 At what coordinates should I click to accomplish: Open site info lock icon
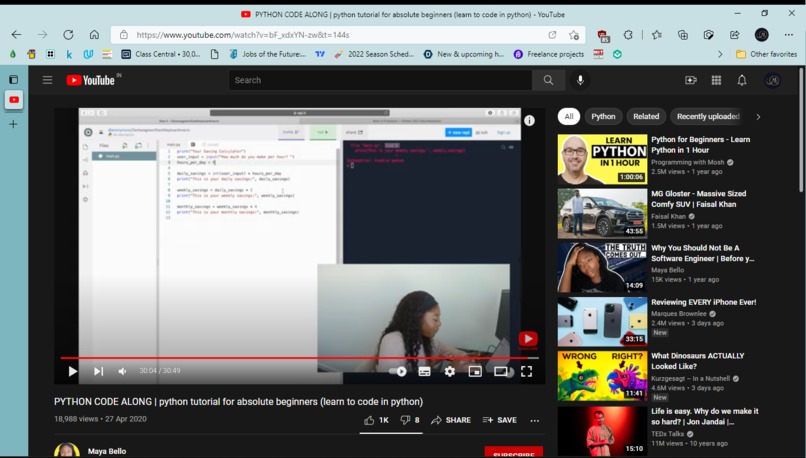pos(123,34)
